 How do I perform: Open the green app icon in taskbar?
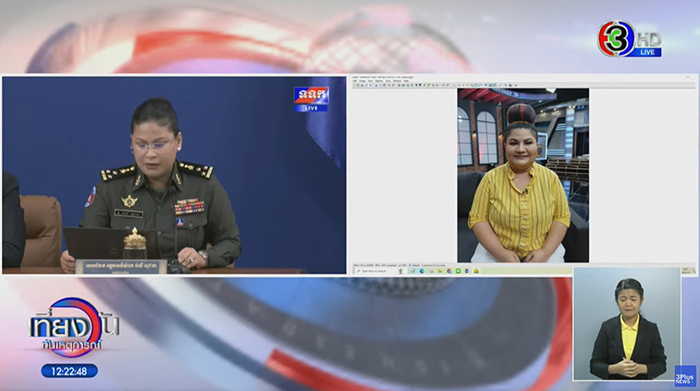point(458,271)
